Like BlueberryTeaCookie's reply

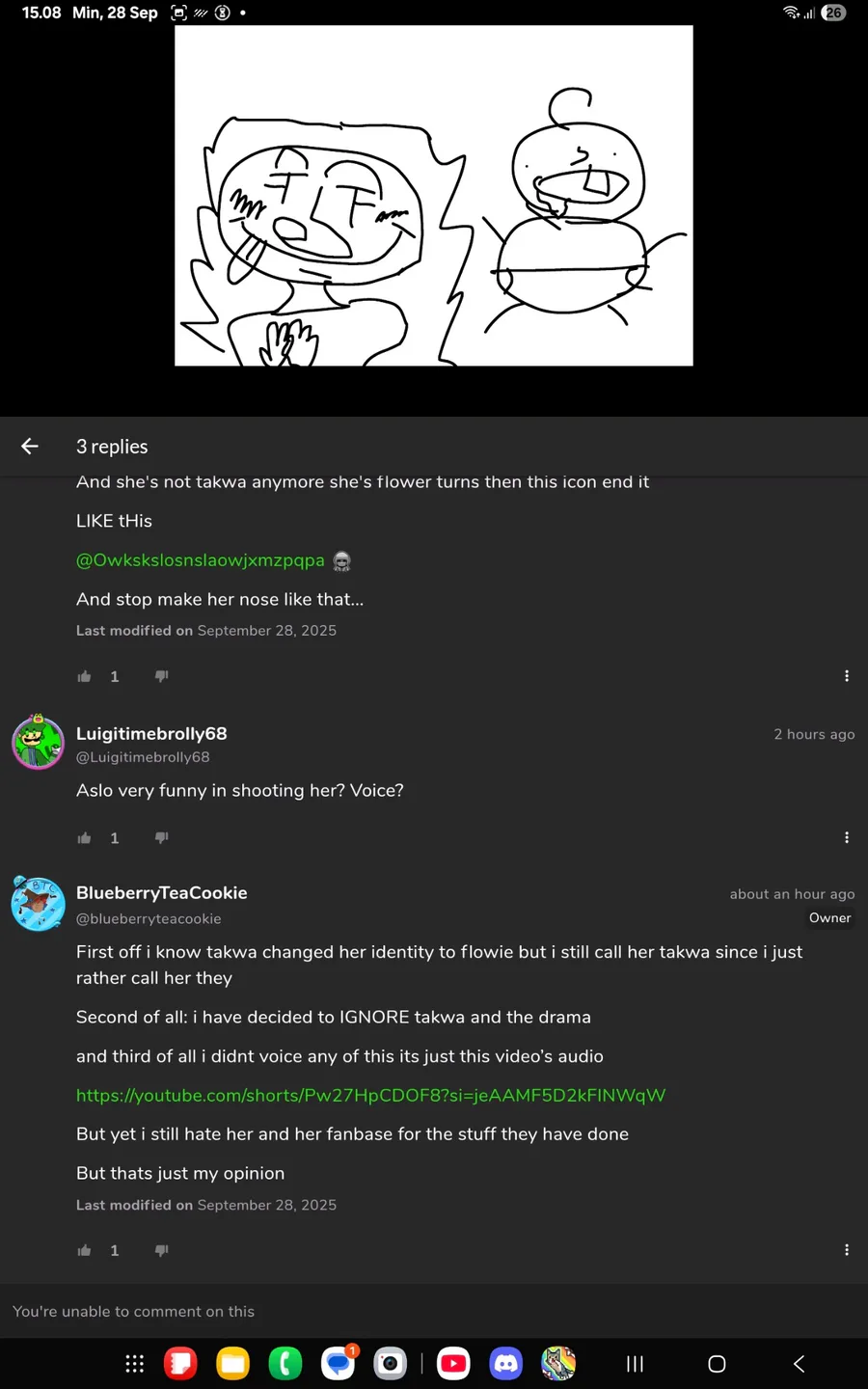[x=85, y=1250]
